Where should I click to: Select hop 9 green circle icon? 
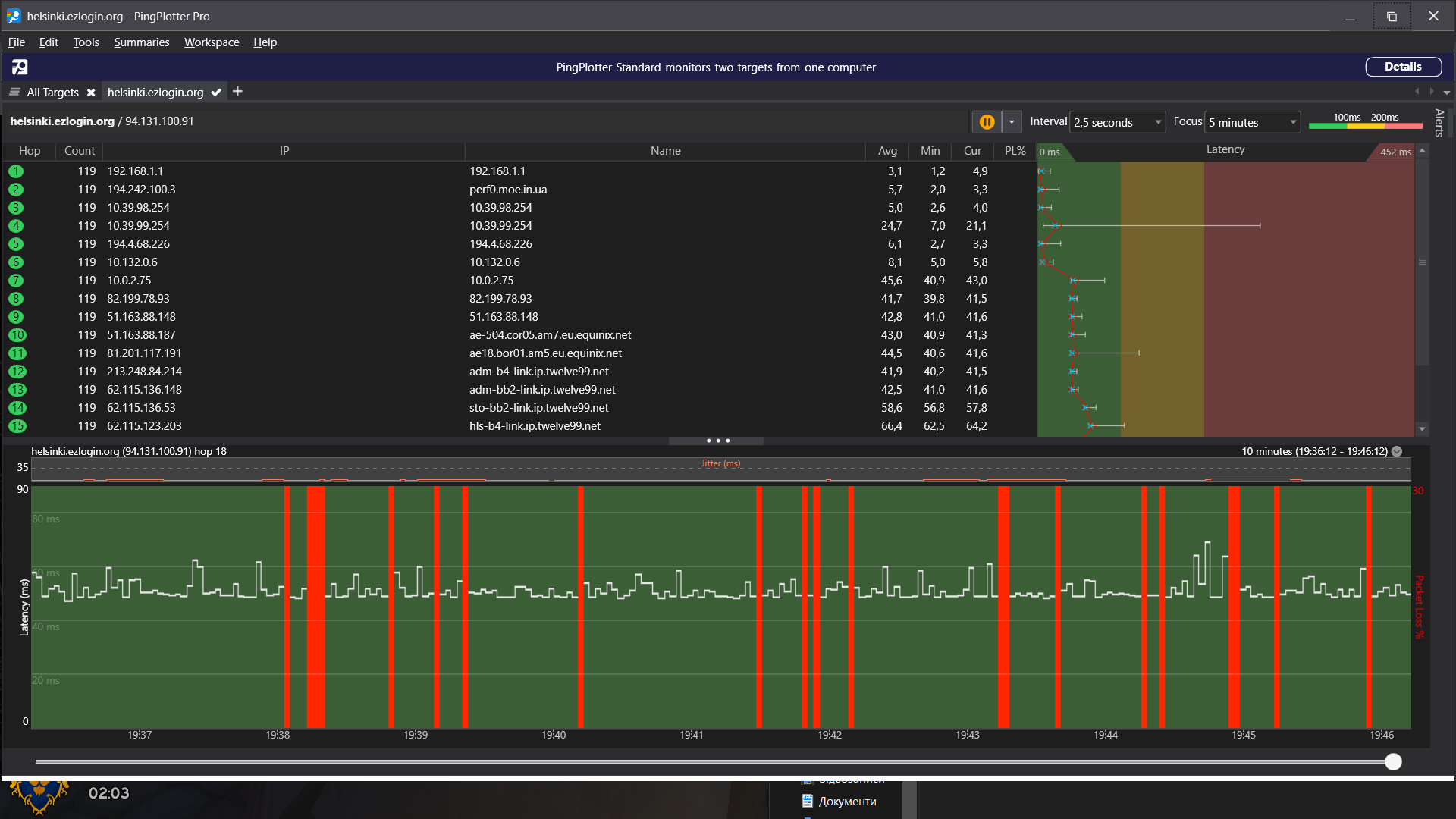16,317
